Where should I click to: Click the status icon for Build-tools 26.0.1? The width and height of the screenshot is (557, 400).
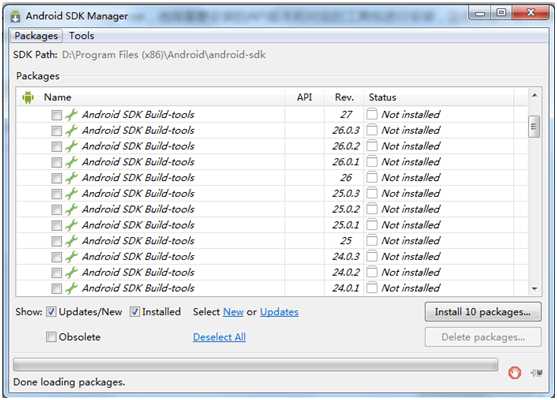(x=372, y=162)
